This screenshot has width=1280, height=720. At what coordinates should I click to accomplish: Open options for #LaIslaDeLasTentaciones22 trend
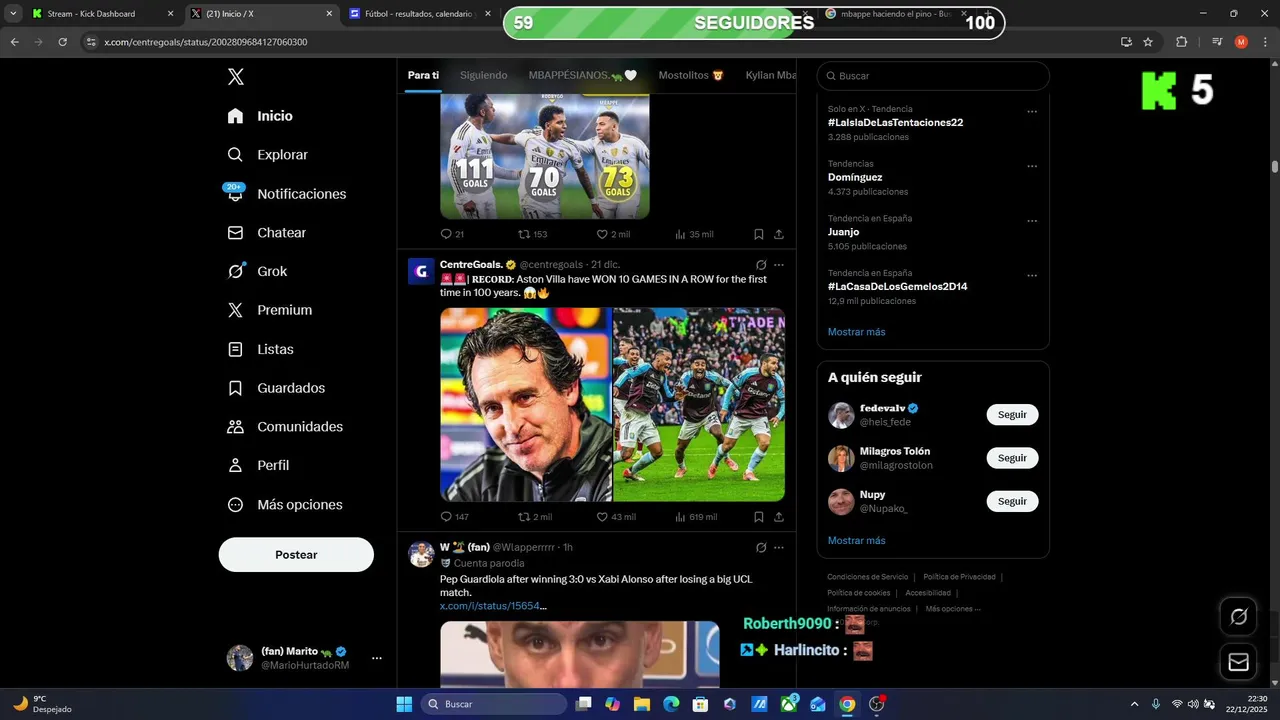point(1032,111)
